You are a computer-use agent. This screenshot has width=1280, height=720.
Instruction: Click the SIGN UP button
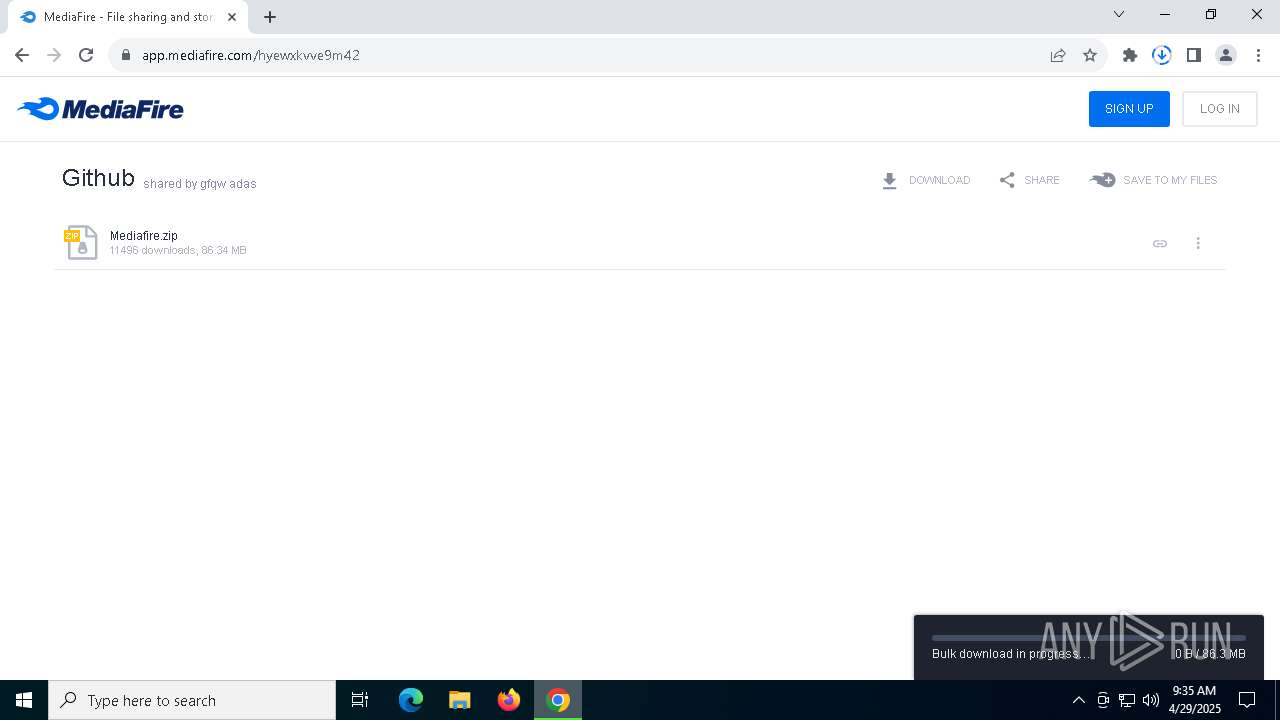(1129, 109)
